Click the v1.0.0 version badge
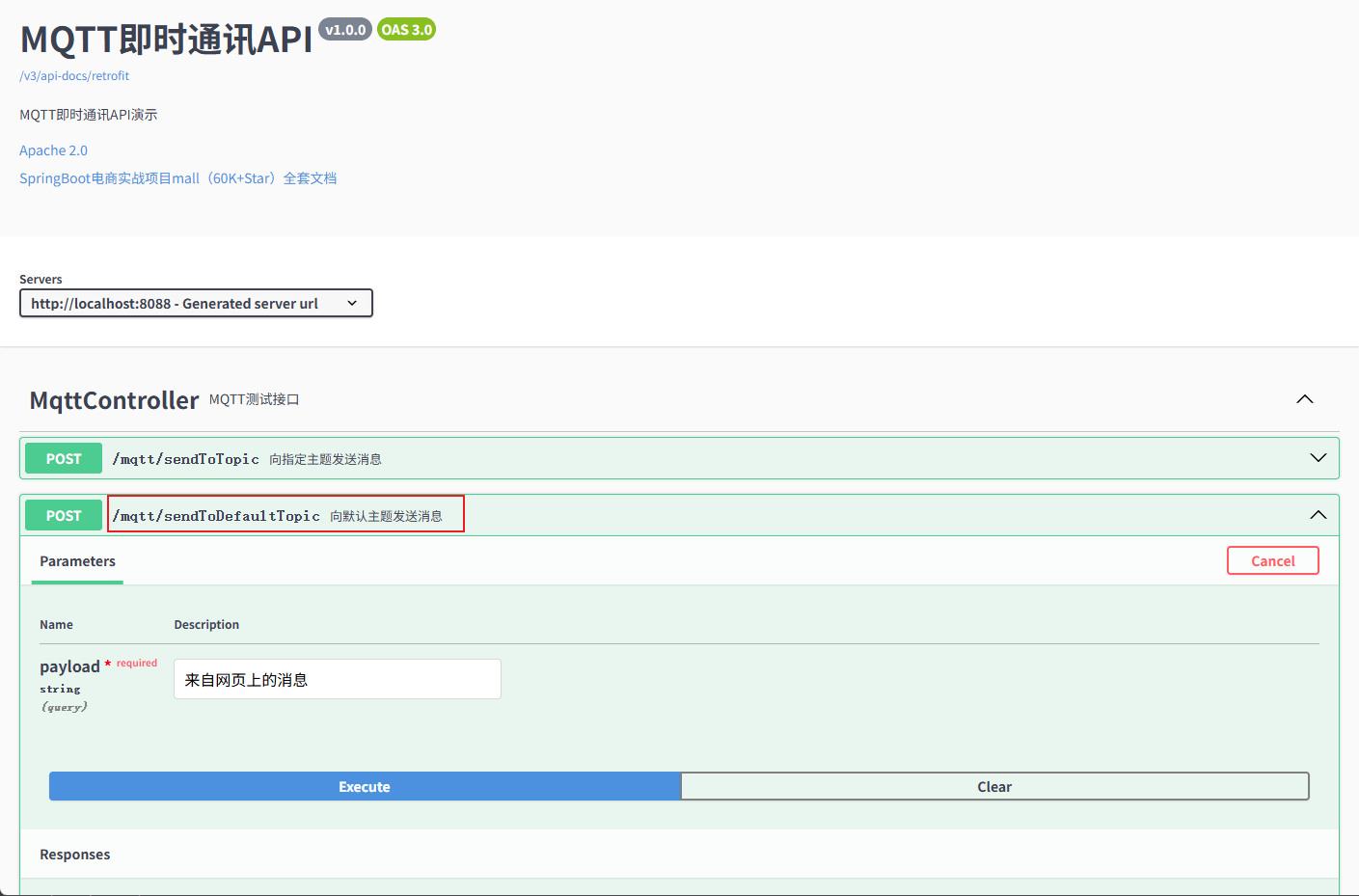Viewport: 1359px width, 896px height. point(344,30)
